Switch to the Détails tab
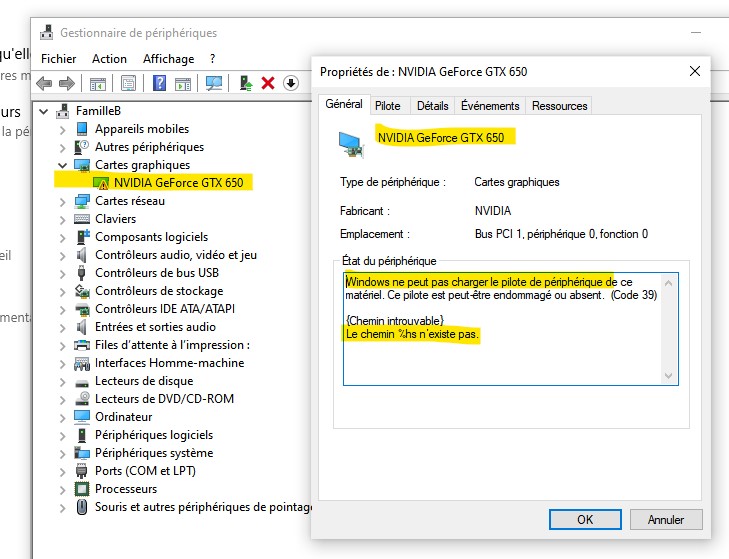The width and height of the screenshot is (729, 559). pyautogui.click(x=432, y=106)
